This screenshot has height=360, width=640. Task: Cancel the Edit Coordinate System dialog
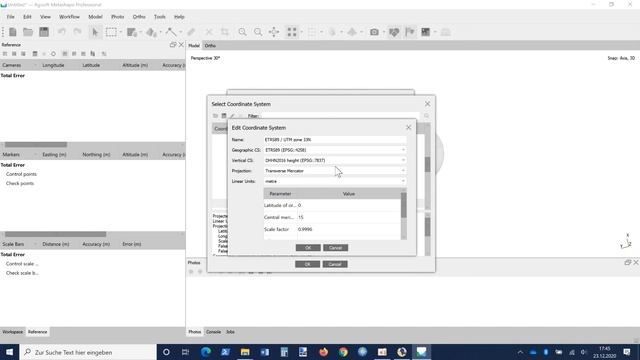(336, 248)
